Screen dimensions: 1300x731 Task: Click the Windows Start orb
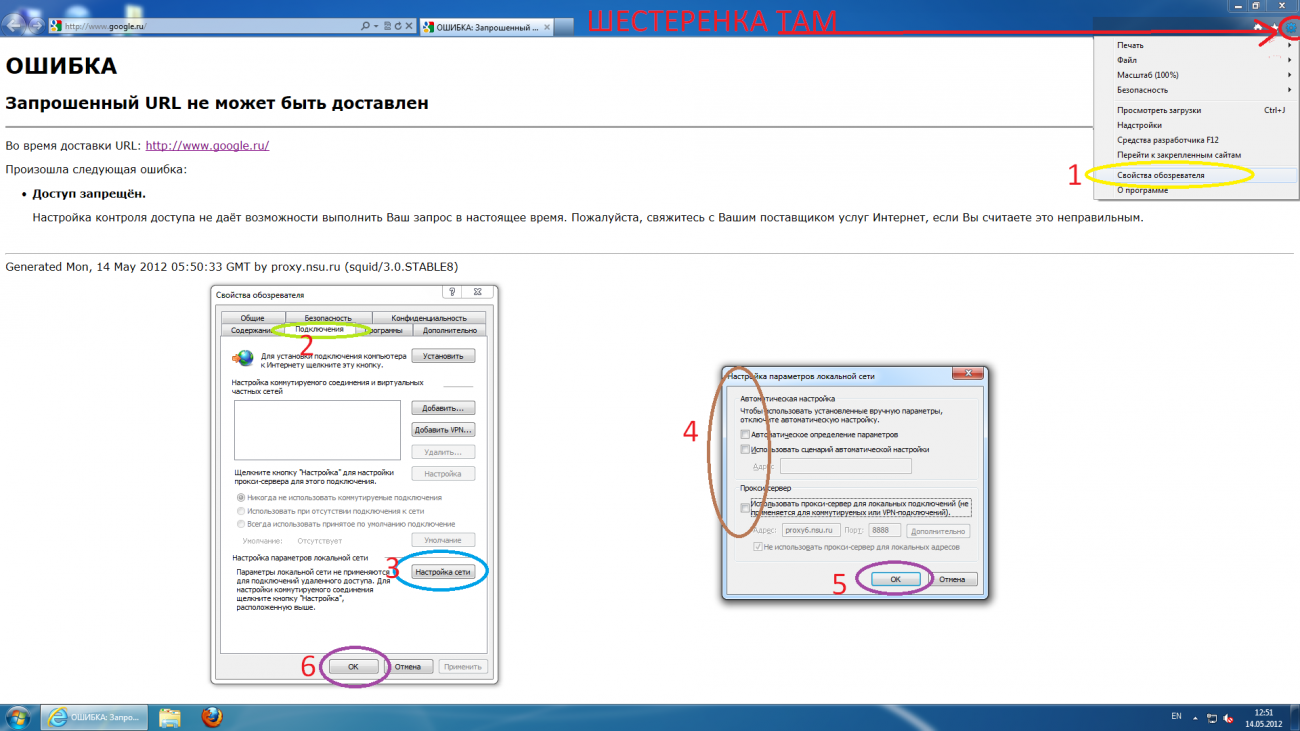click(x=18, y=717)
